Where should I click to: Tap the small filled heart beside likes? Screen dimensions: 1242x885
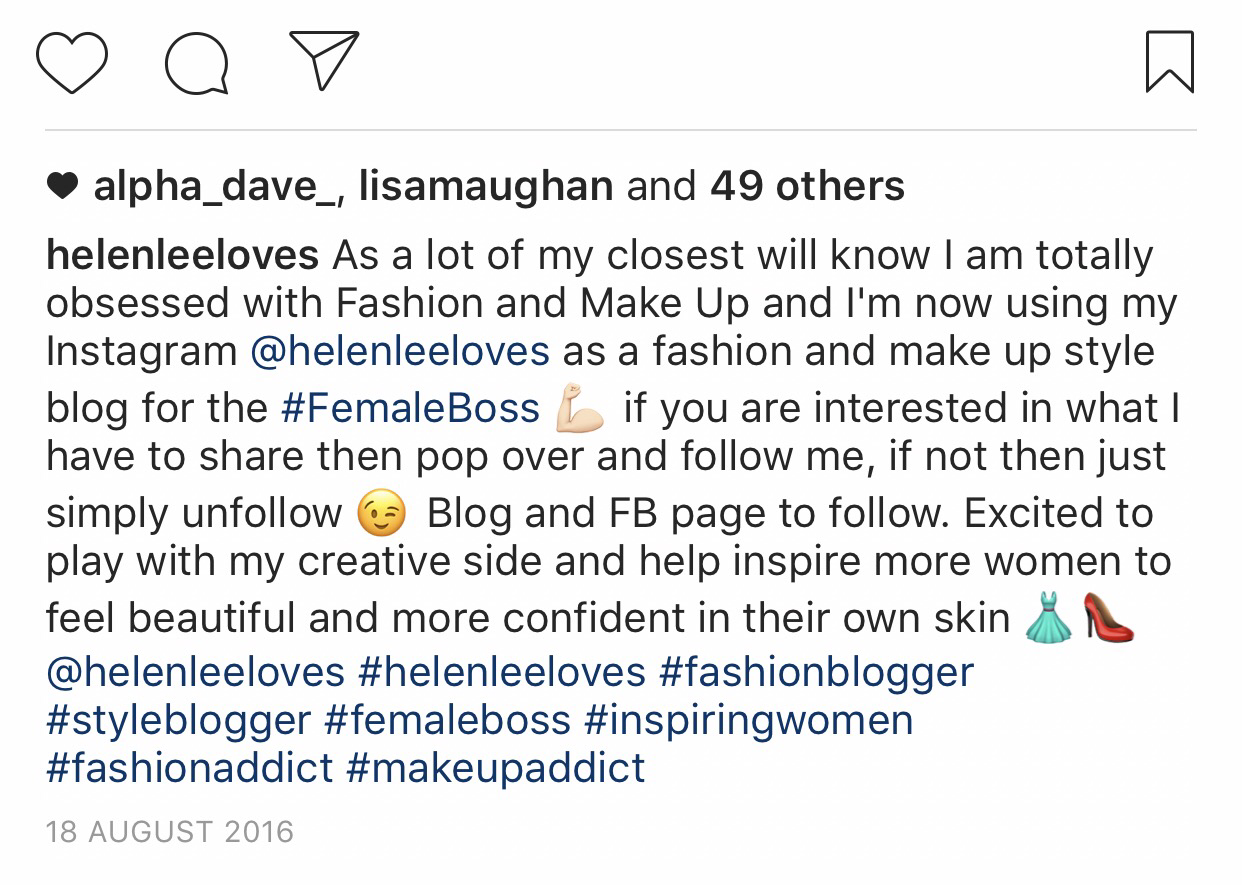63,187
